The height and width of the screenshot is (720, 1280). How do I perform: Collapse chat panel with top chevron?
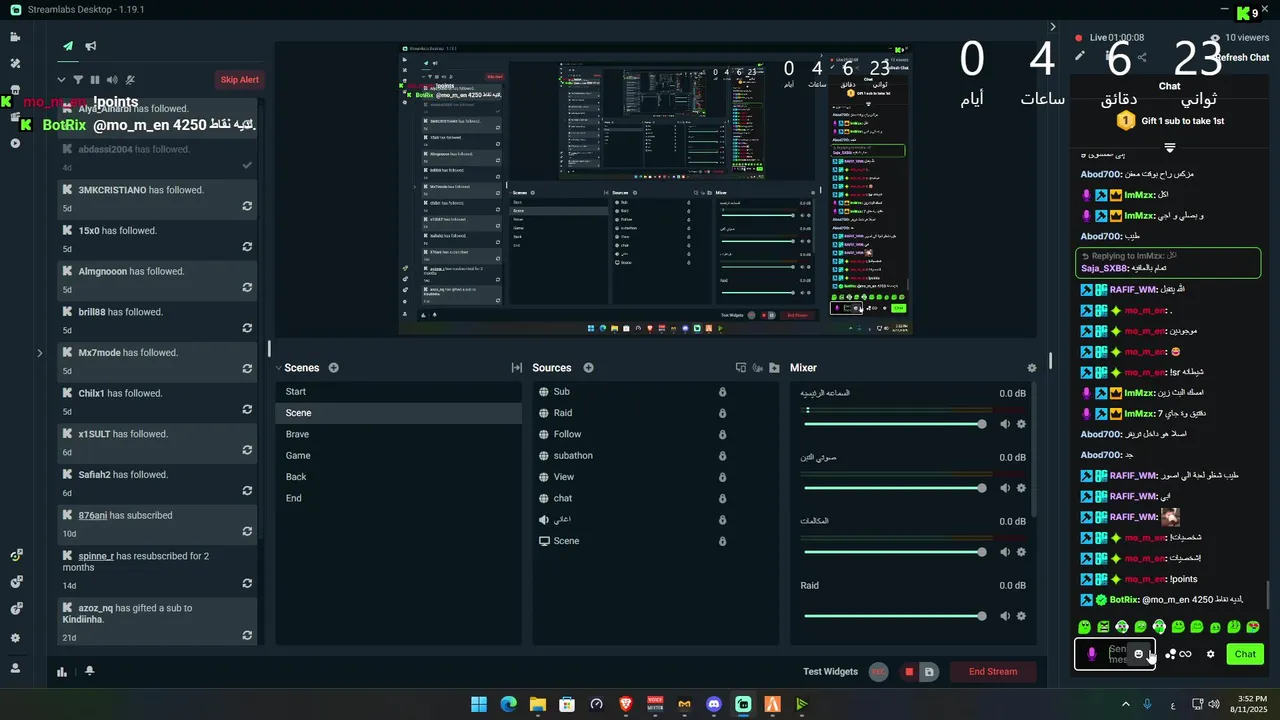point(1053,27)
